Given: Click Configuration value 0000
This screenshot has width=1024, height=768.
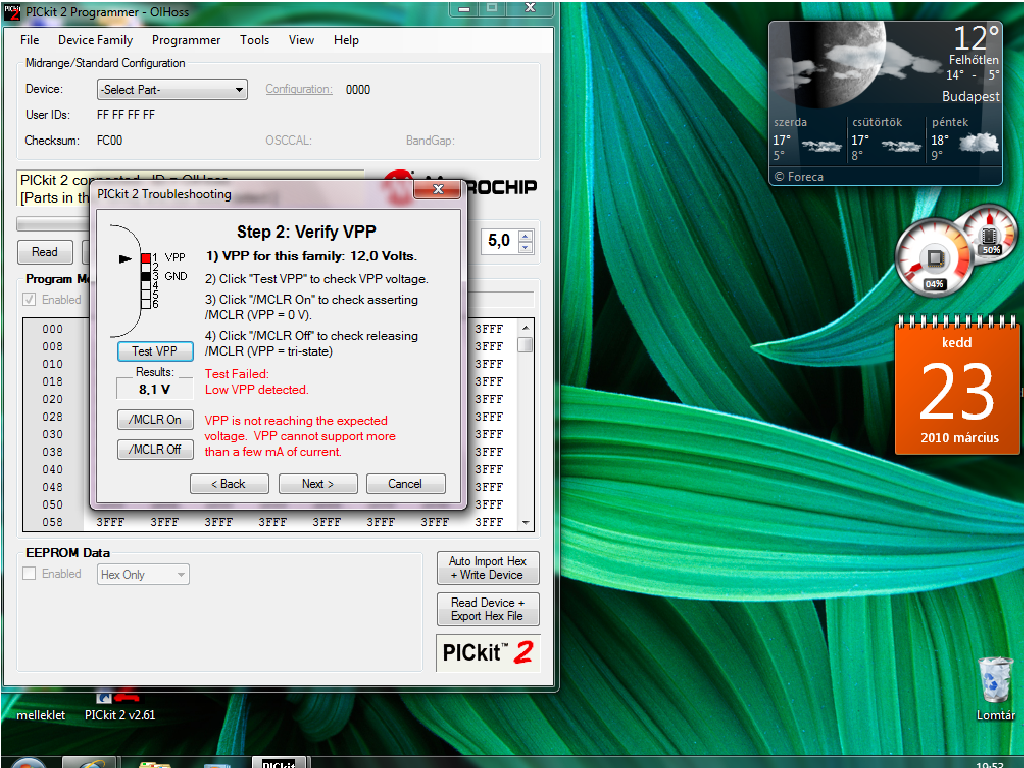Looking at the screenshot, I should [x=358, y=89].
